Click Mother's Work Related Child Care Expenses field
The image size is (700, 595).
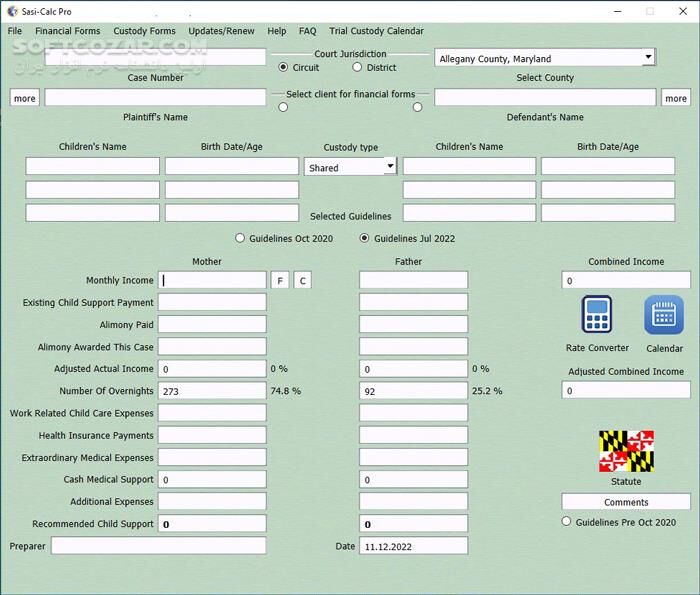pos(212,413)
